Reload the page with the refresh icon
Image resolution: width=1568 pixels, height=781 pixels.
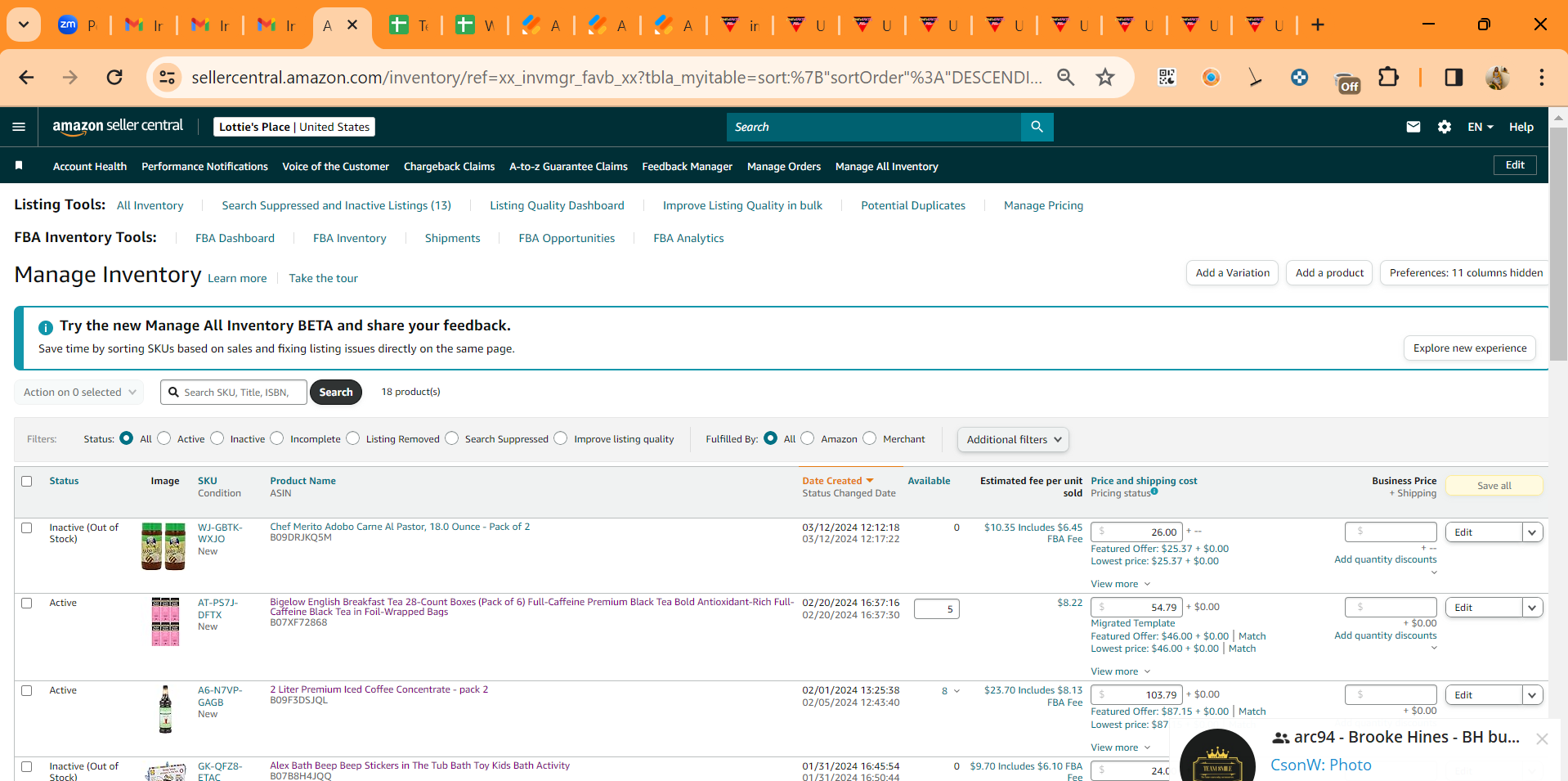[x=114, y=77]
